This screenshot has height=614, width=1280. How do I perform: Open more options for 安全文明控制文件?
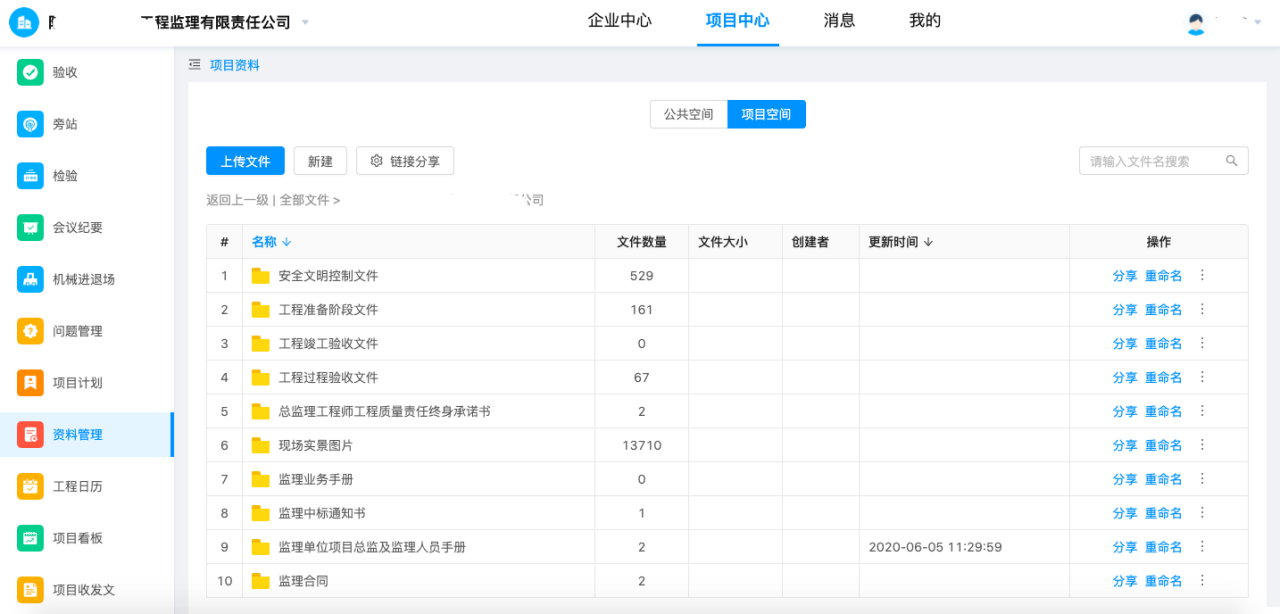click(x=1202, y=276)
